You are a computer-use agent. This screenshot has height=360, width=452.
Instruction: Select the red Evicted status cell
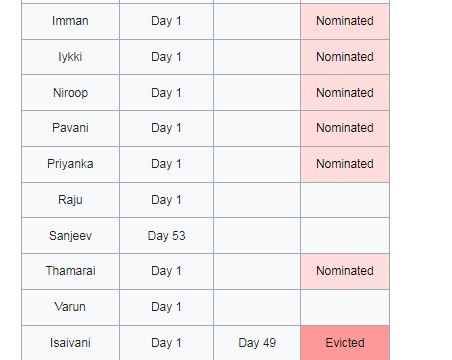click(345, 343)
